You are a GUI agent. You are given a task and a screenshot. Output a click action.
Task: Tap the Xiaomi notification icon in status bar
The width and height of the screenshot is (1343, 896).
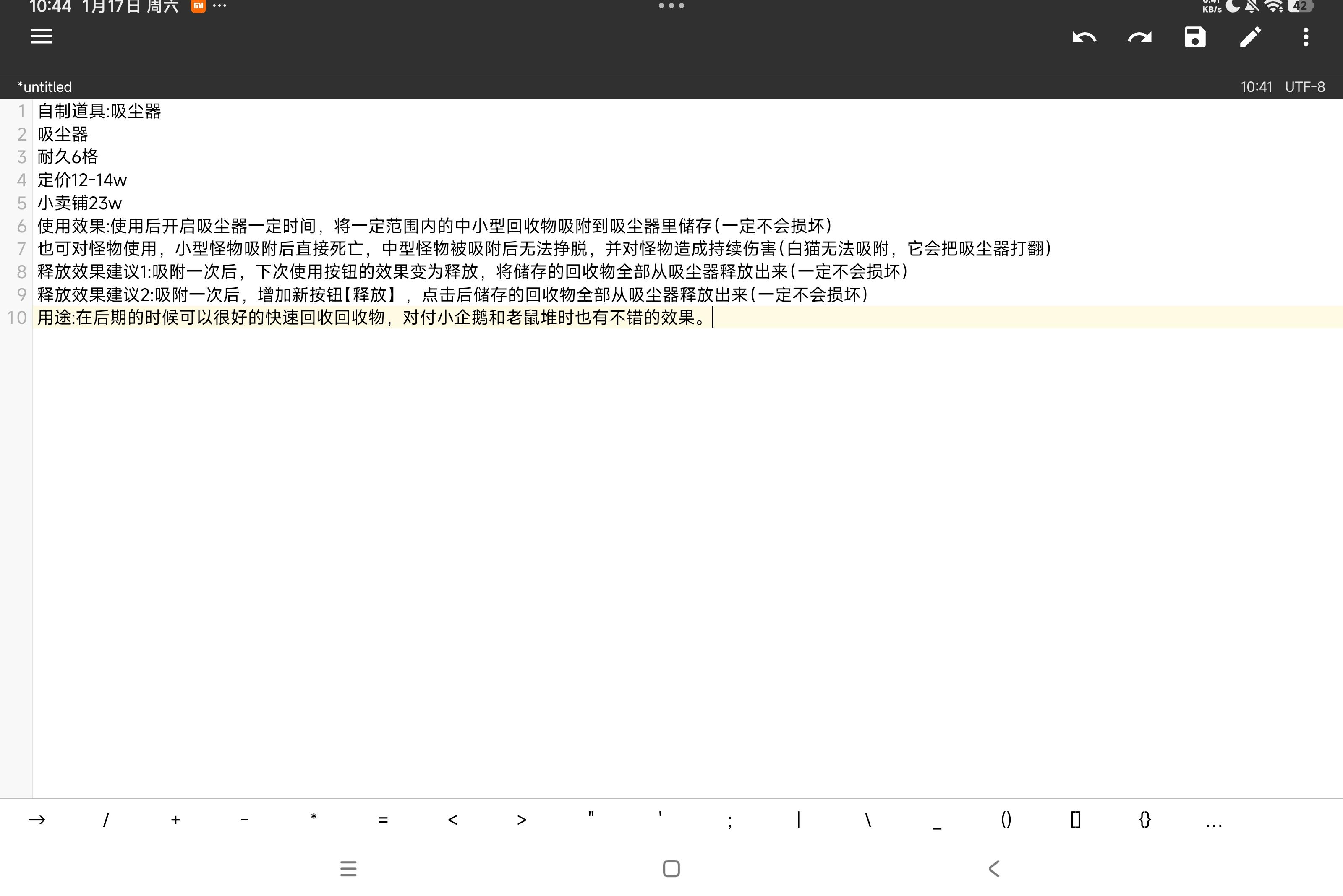pyautogui.click(x=199, y=6)
